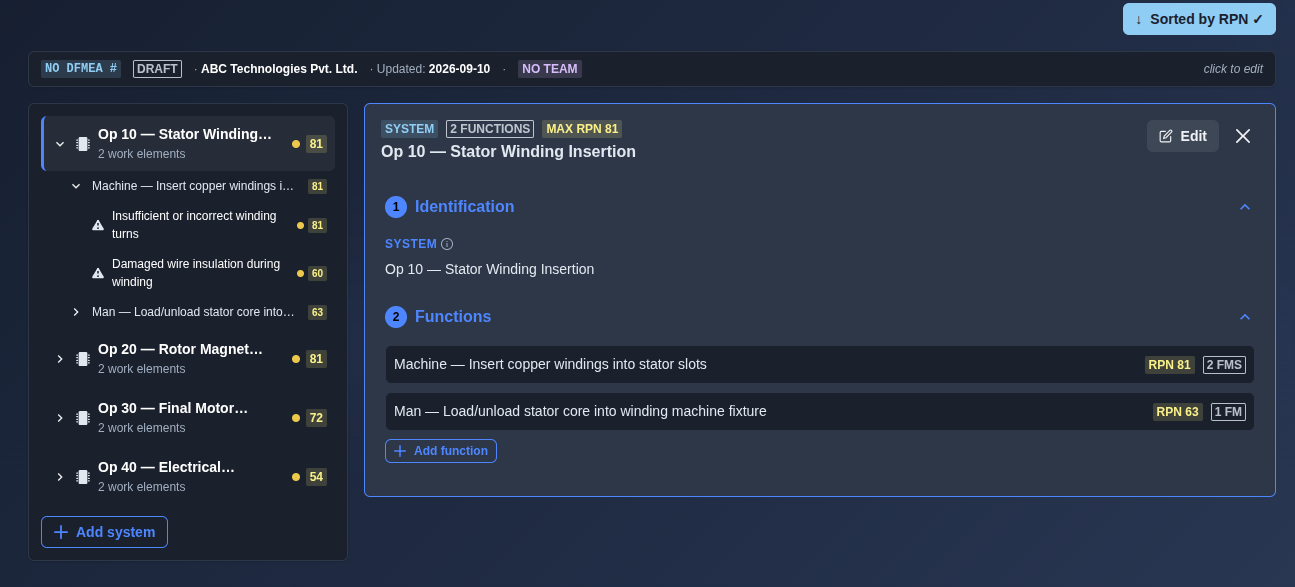Click the DRAFT status badge
Viewport: 1295px width, 587px height.
(157, 69)
